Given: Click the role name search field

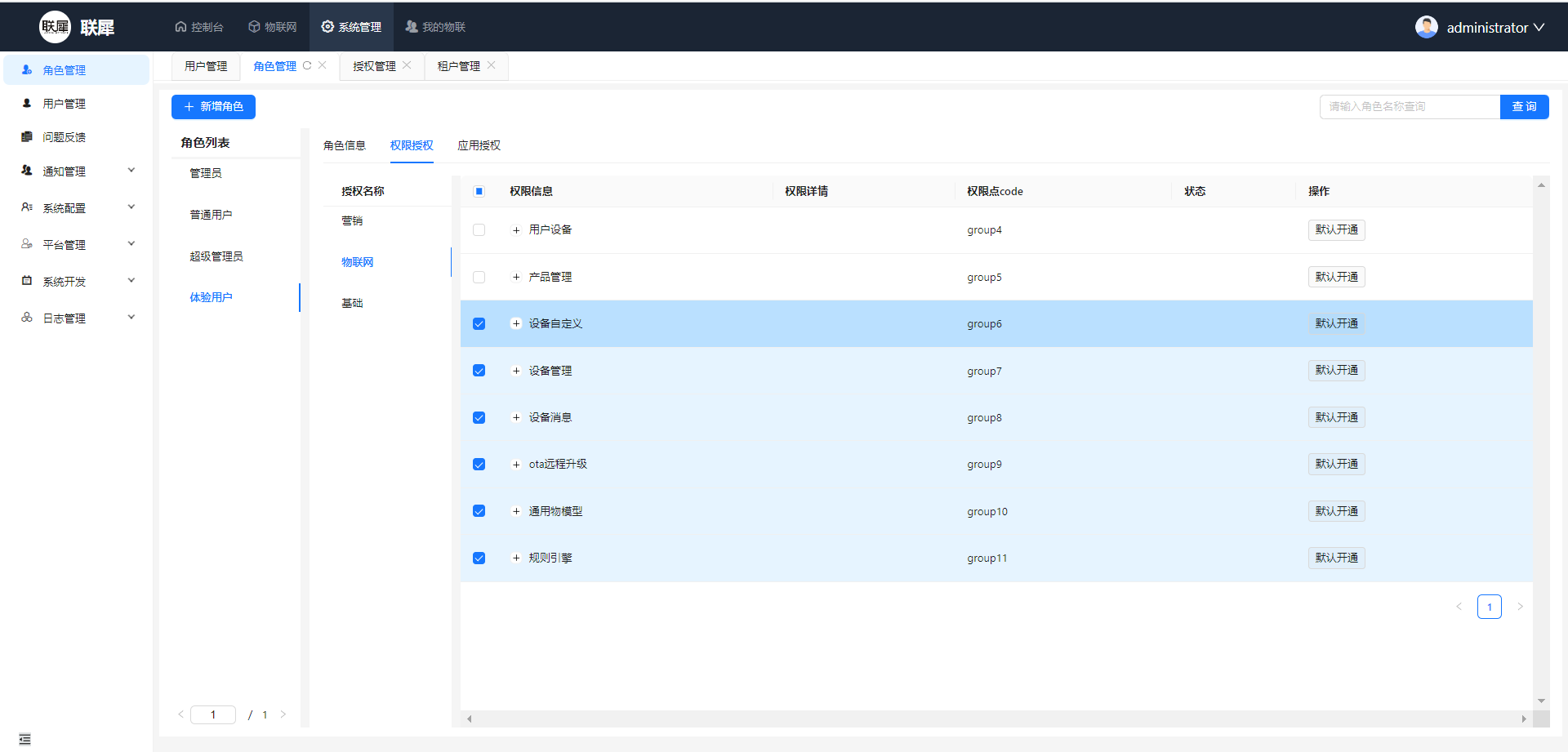Looking at the screenshot, I should click(x=1409, y=107).
